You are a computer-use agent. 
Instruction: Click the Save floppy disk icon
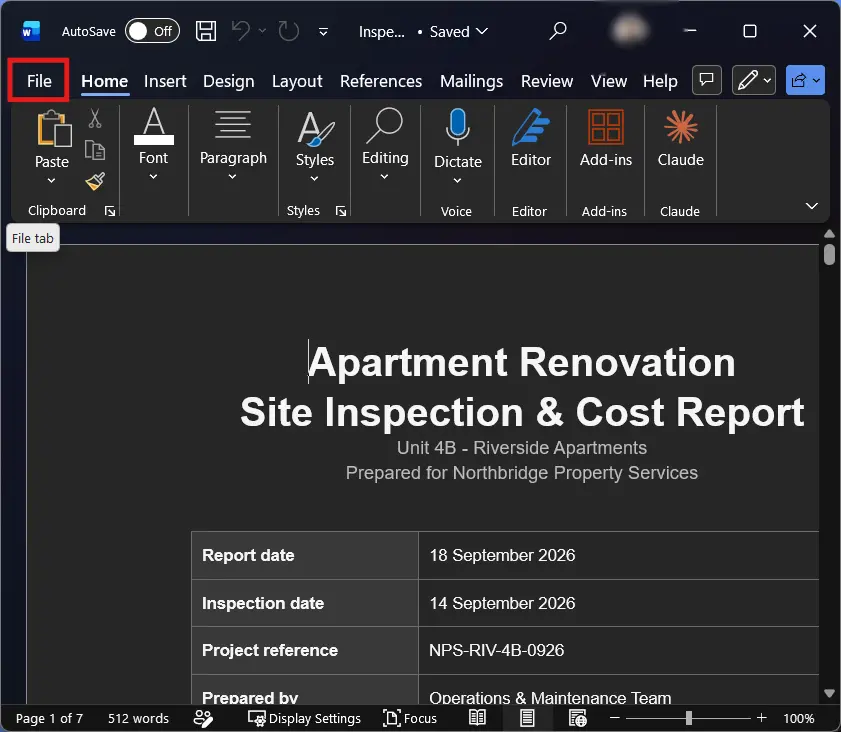tap(205, 31)
